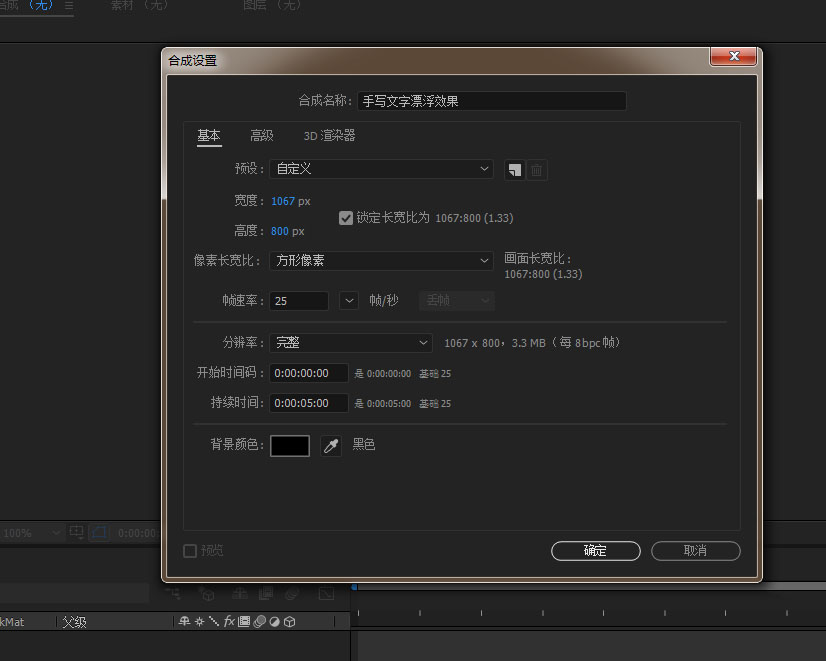Open the frame rate preset arrow dropdown
The width and height of the screenshot is (826, 661).
pos(349,301)
